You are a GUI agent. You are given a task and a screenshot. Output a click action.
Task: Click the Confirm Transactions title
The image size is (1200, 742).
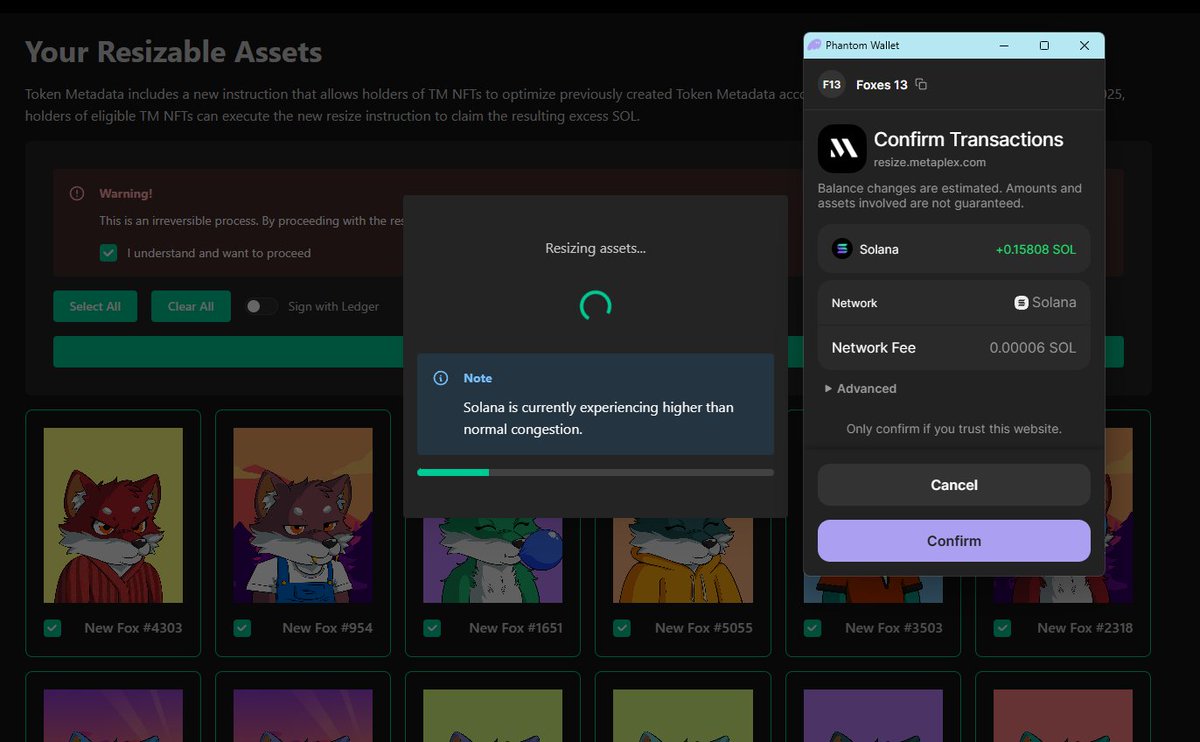pos(969,139)
